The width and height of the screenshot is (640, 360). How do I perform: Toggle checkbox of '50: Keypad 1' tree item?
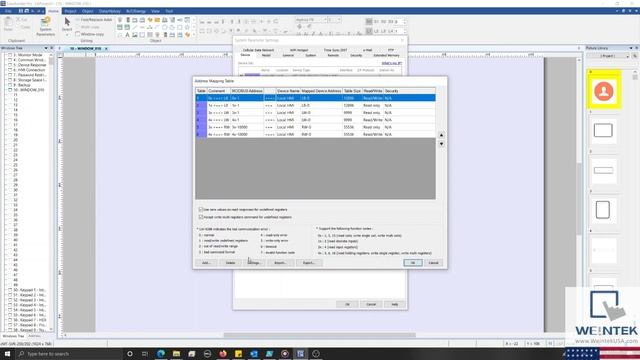[10, 290]
